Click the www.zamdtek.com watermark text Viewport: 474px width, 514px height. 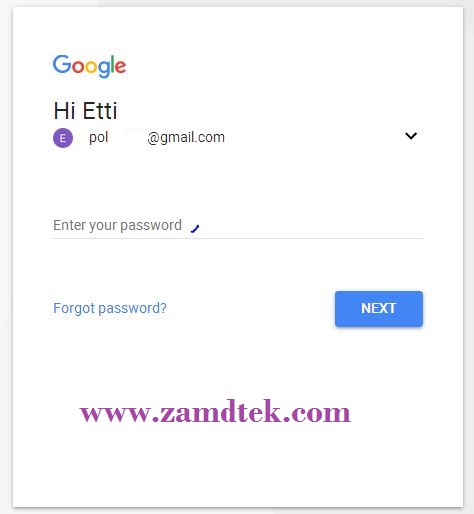[x=215, y=412]
